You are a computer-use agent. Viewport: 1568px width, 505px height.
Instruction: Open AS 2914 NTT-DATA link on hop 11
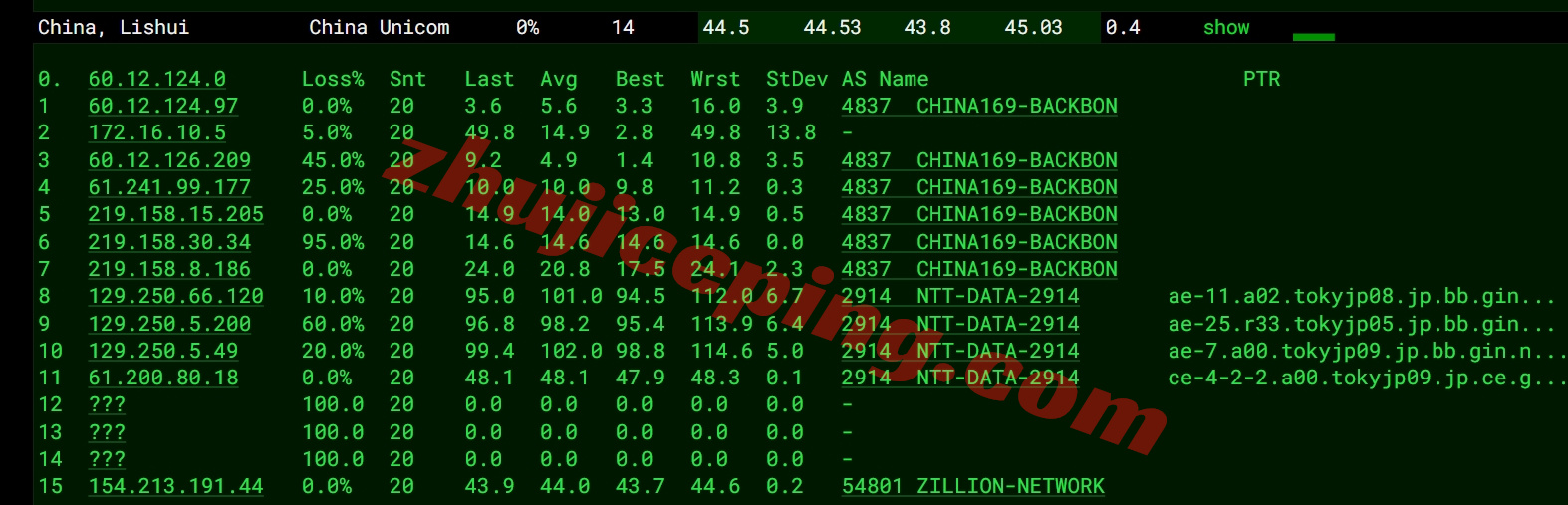coord(960,378)
